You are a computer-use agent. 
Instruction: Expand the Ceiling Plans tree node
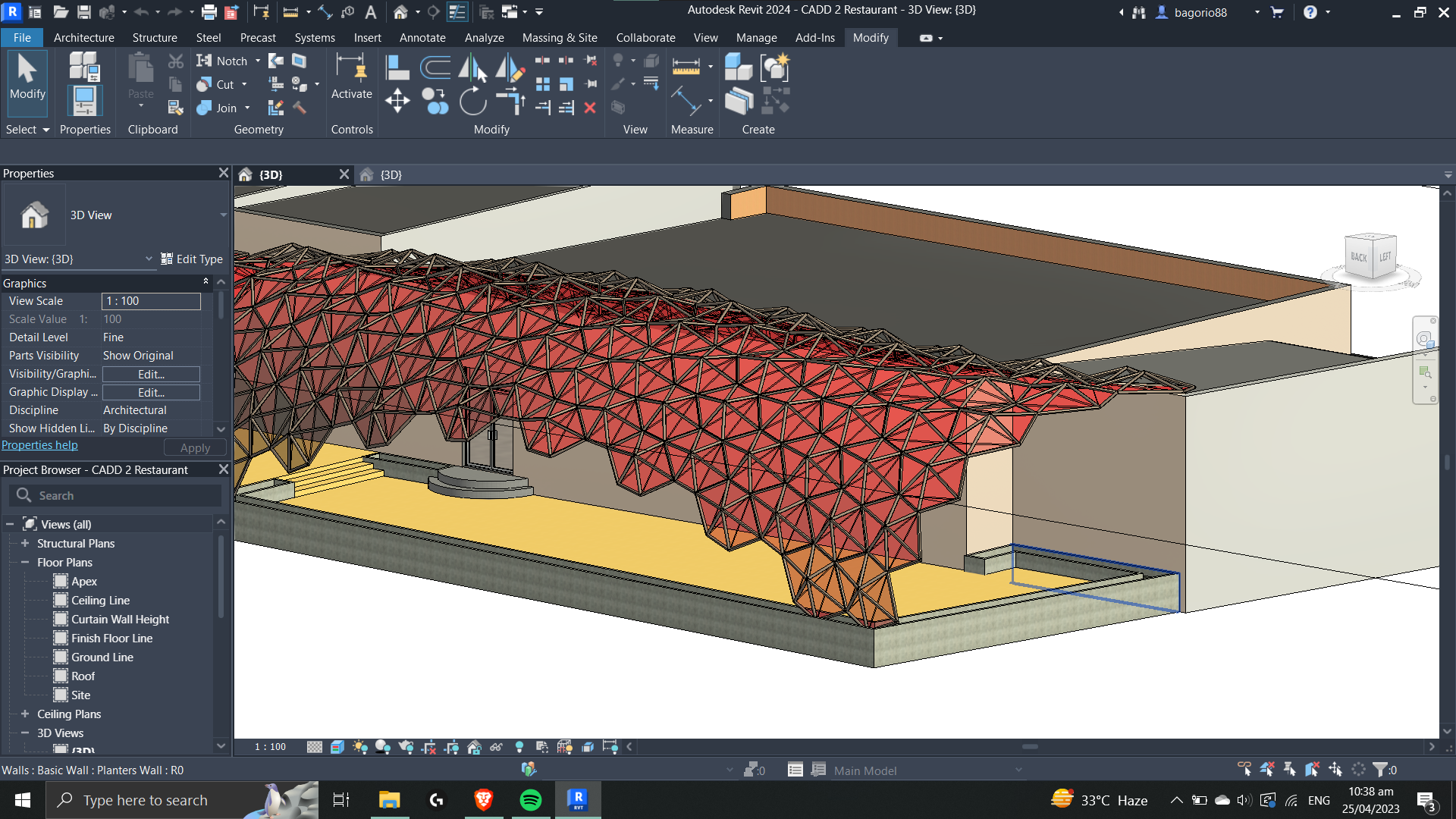tap(25, 714)
